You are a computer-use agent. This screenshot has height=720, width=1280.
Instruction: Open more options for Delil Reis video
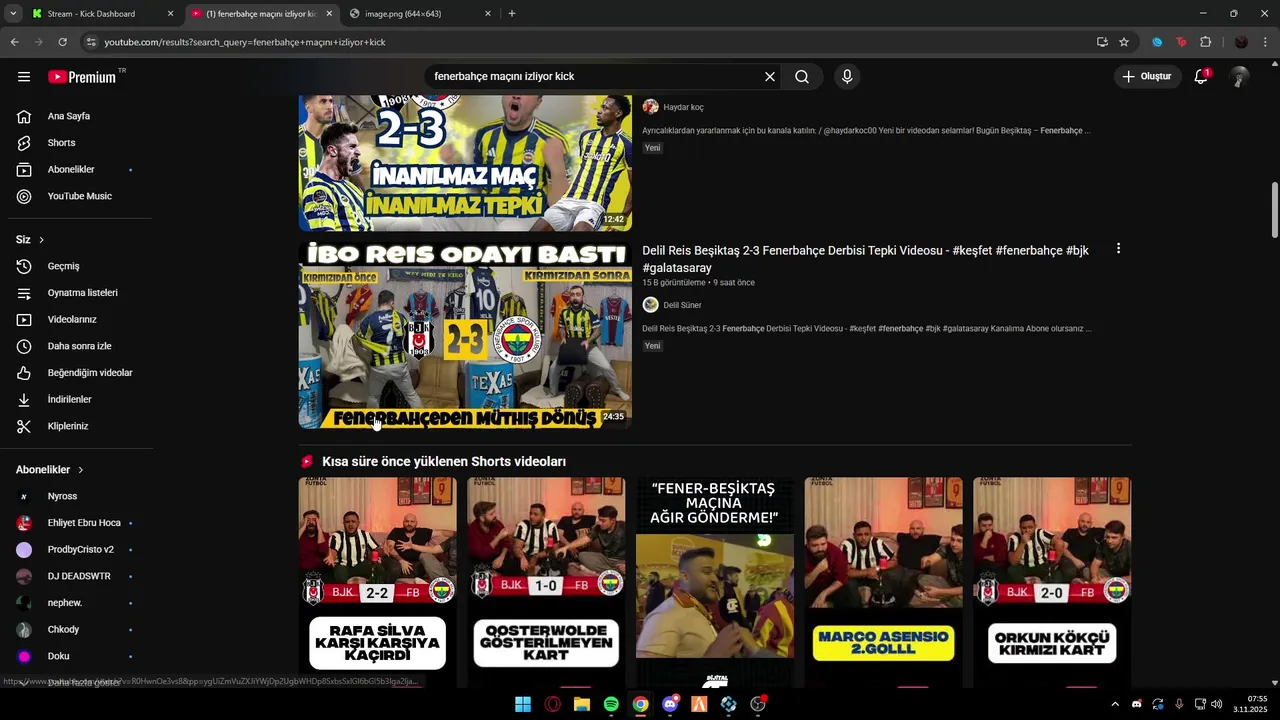coord(1118,249)
